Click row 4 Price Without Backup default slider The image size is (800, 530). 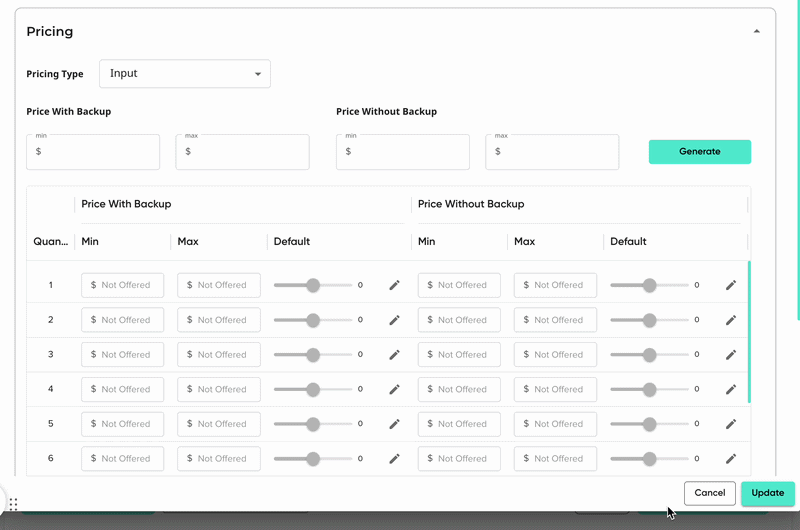pyautogui.click(x=649, y=389)
